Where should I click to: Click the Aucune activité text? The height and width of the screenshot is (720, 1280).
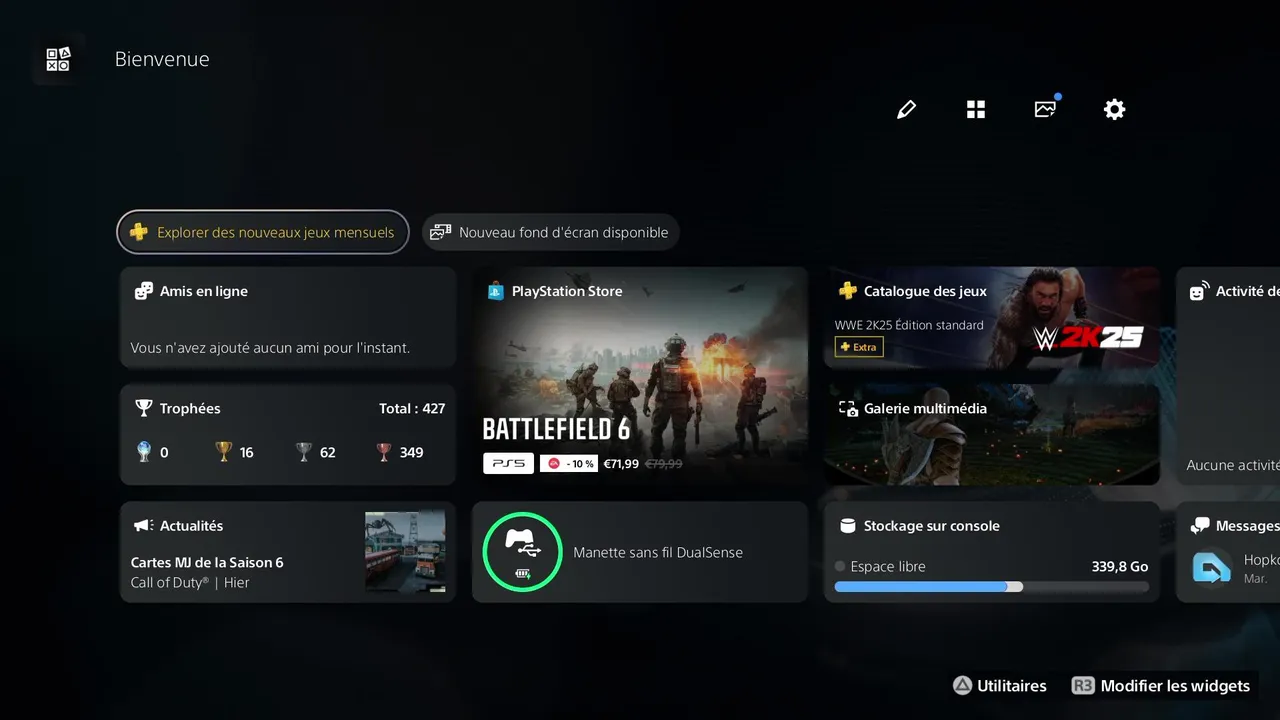pos(1233,465)
